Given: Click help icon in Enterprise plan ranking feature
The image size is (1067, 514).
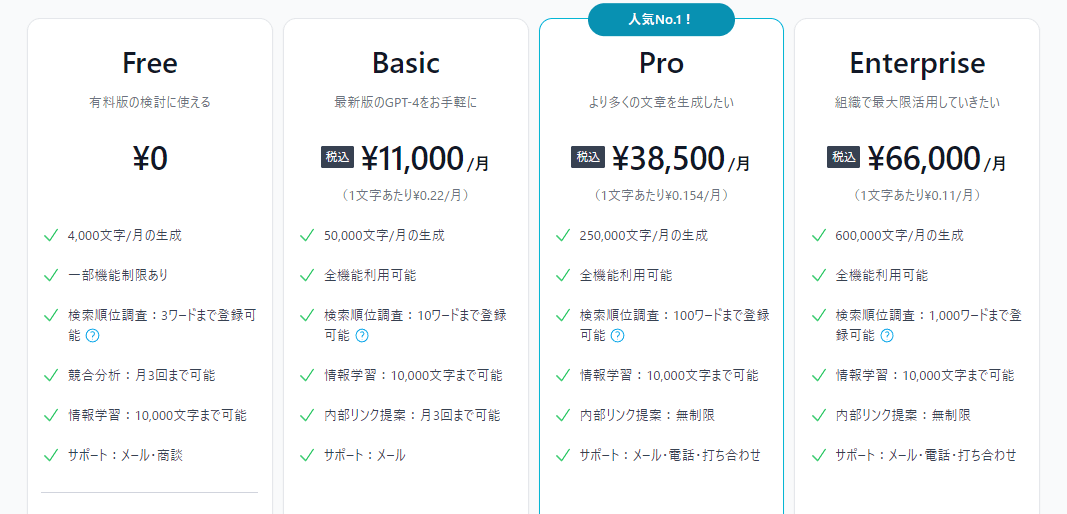Looking at the screenshot, I should (x=887, y=335).
